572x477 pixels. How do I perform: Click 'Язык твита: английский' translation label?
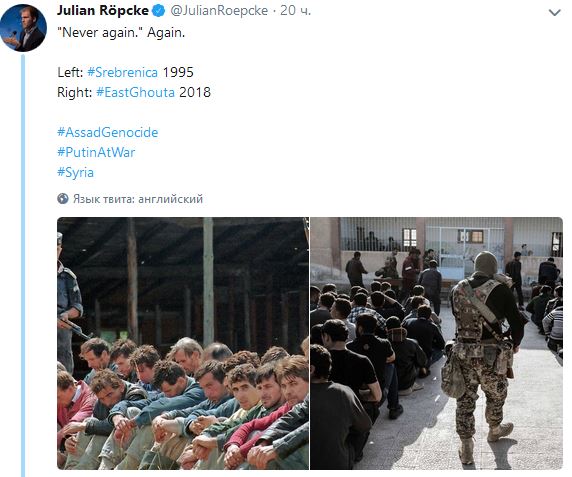click(x=138, y=199)
